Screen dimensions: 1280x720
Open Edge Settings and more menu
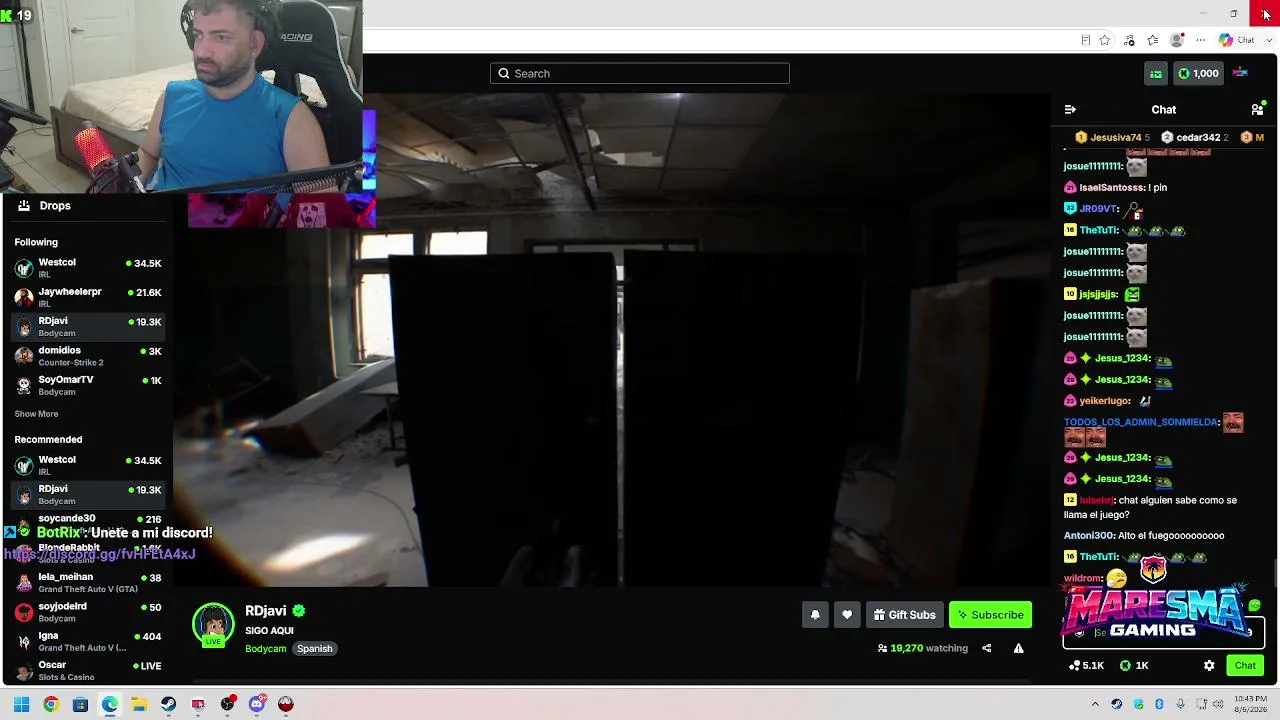[1201, 40]
